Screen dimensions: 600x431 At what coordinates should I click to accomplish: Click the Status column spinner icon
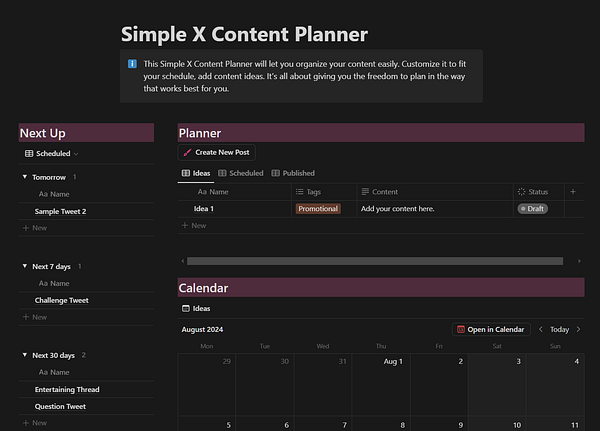point(521,191)
